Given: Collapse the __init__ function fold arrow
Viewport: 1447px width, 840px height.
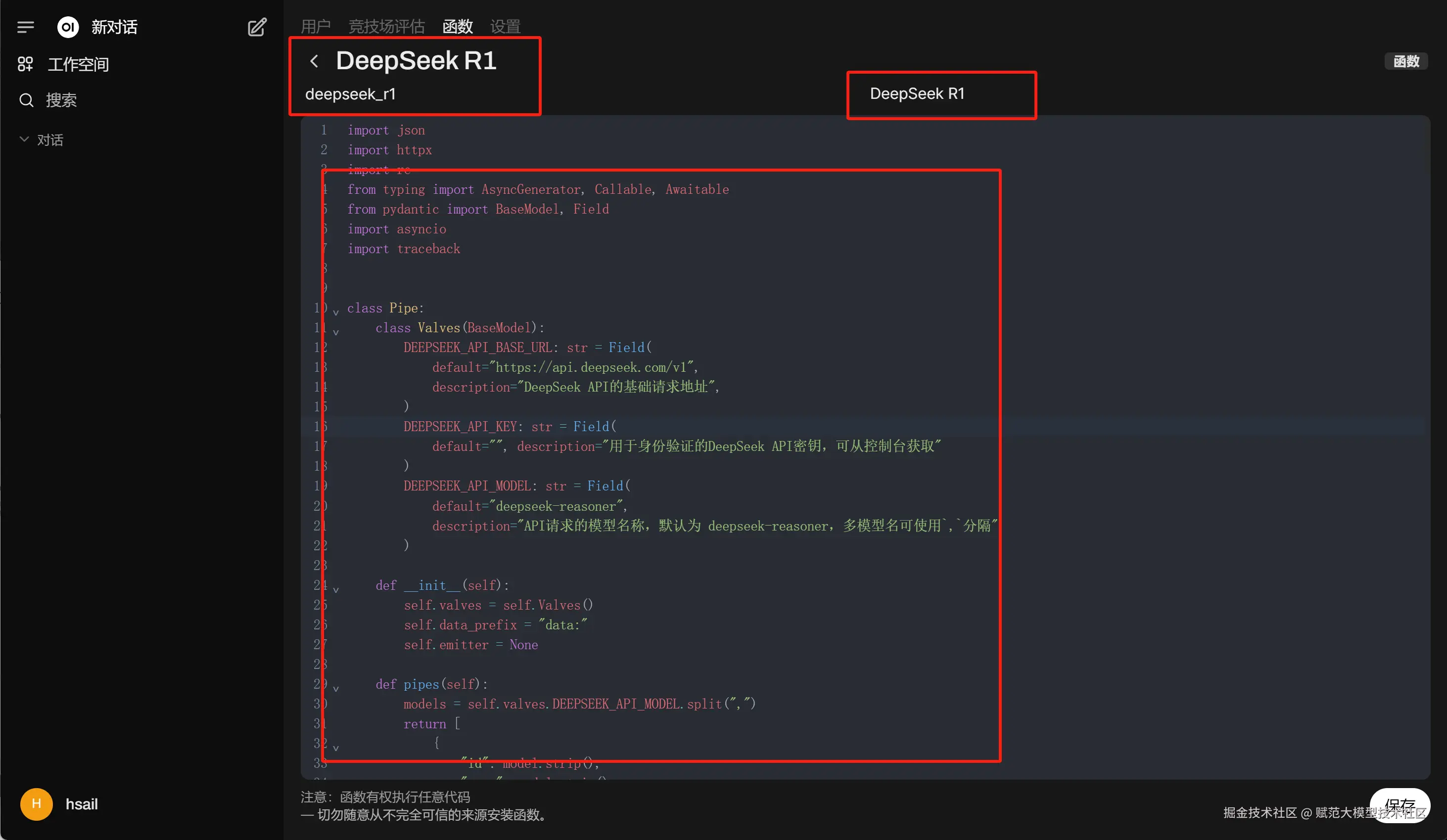Looking at the screenshot, I should coord(336,589).
